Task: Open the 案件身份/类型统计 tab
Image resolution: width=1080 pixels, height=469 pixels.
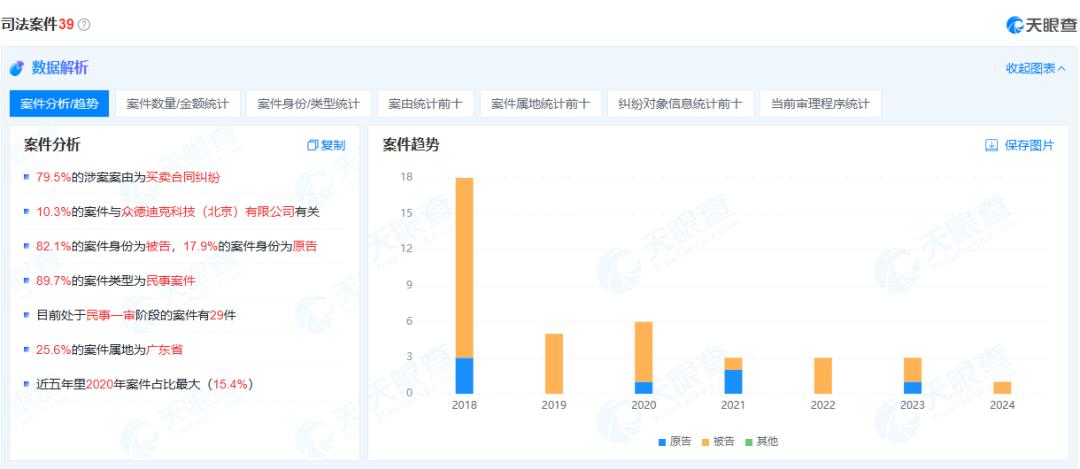Action: coord(309,104)
